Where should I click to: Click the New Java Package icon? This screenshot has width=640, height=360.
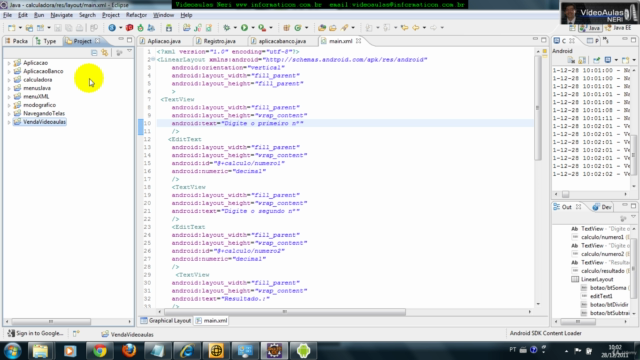click(287, 28)
